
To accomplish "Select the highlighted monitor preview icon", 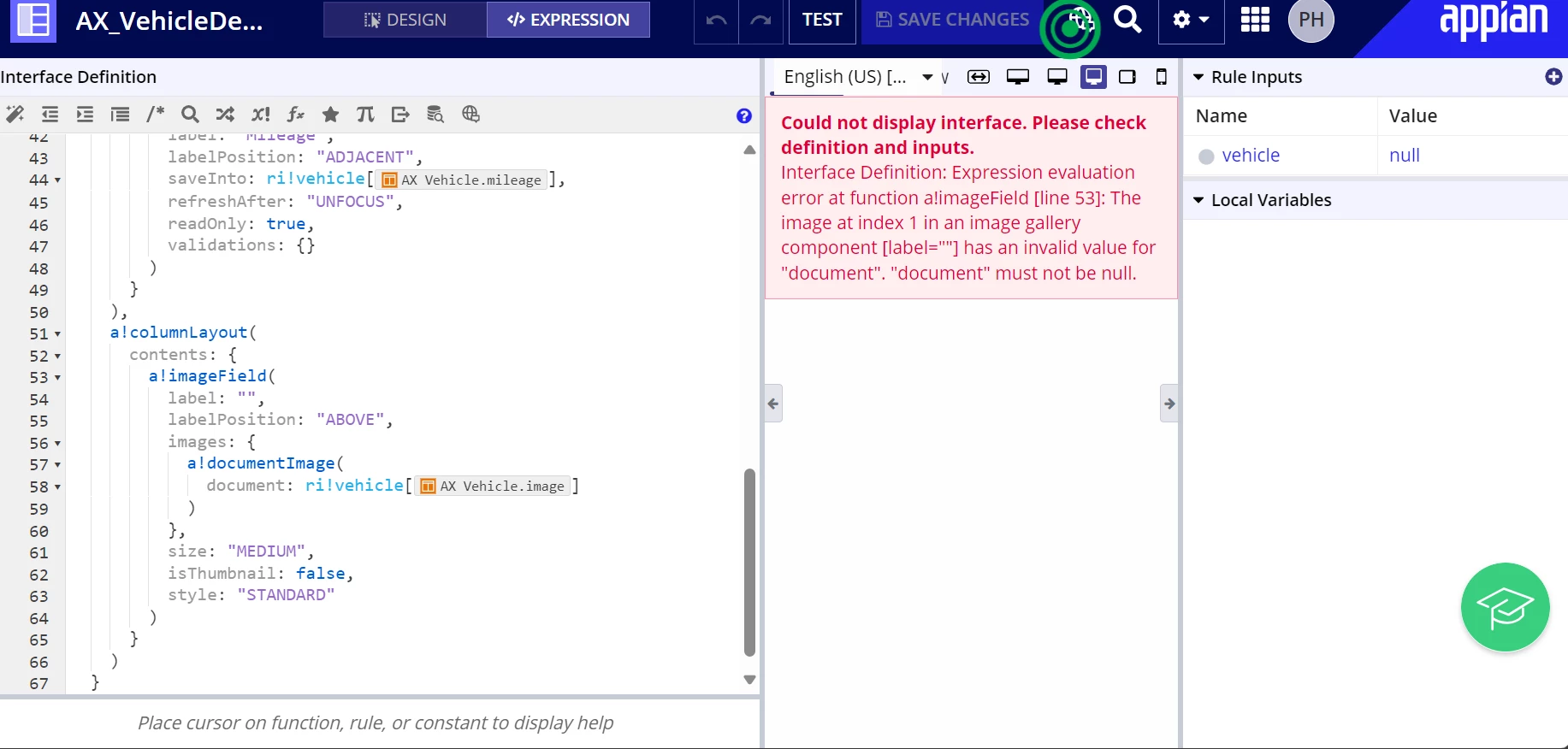I will [1093, 77].
